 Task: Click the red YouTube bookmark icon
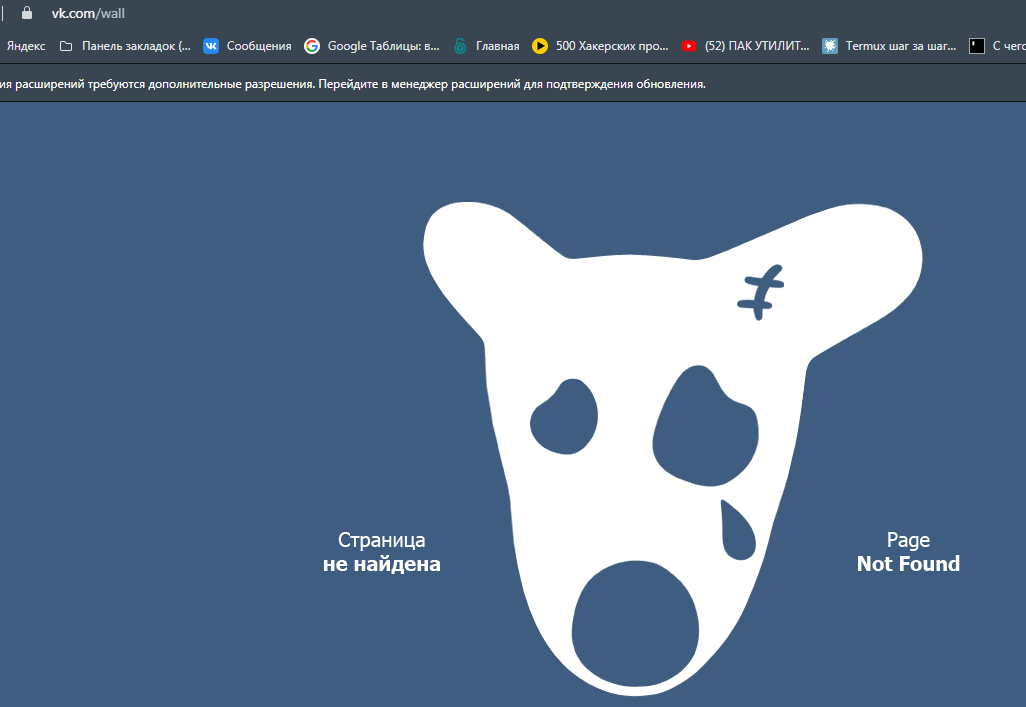[x=689, y=46]
